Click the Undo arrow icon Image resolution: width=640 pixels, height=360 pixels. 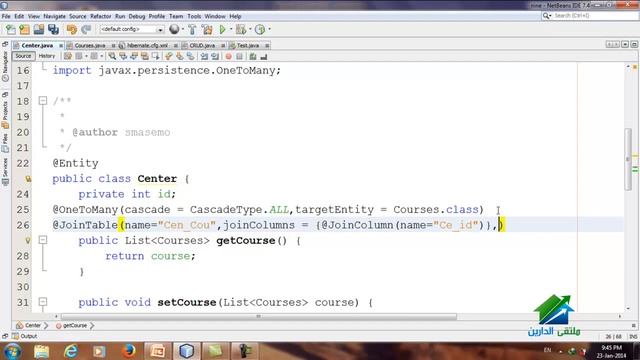[x=72, y=29]
